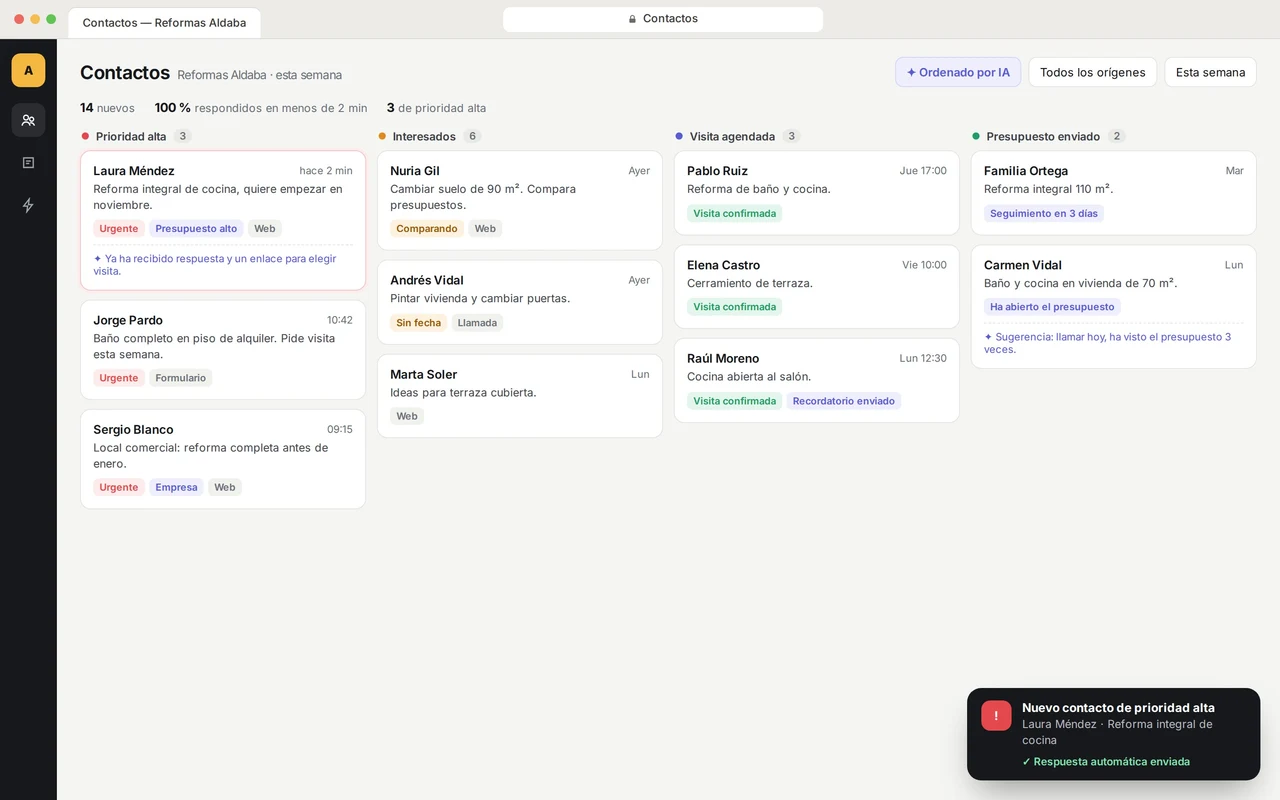The width and height of the screenshot is (1280, 800).
Task: Click the red alert icon in the notification
Action: click(996, 715)
